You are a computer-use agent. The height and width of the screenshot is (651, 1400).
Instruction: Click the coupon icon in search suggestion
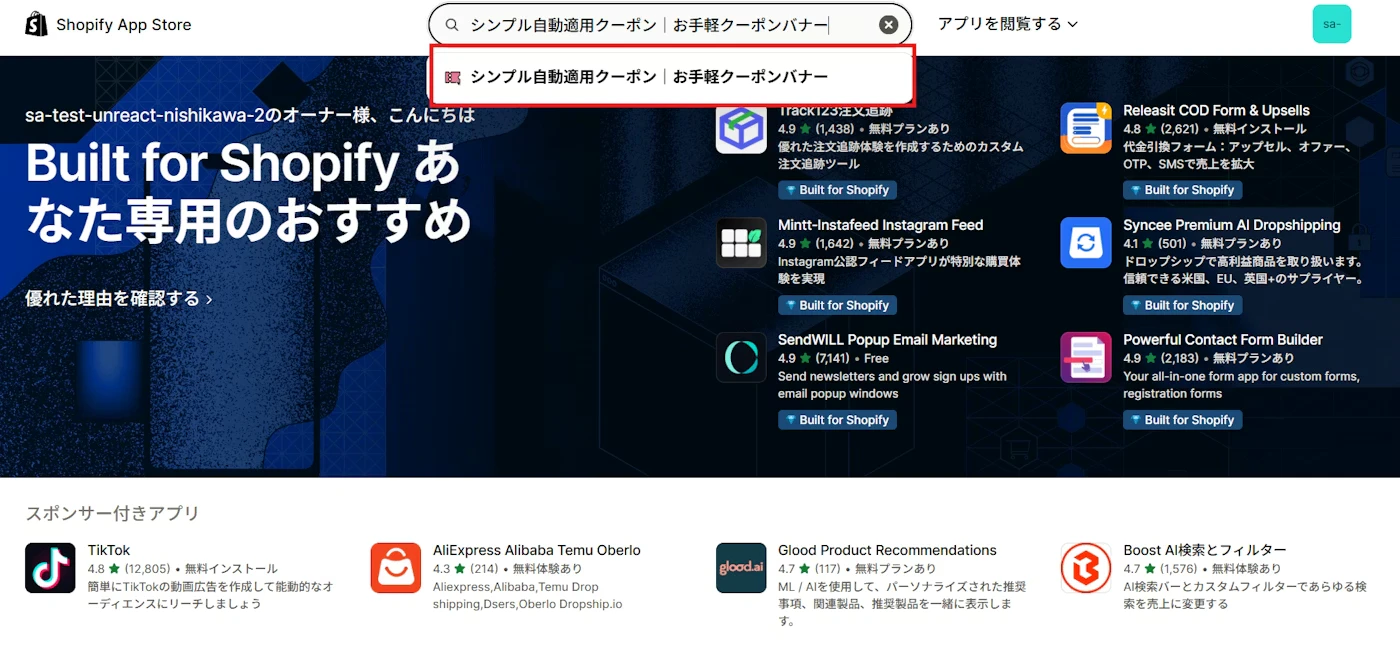pos(453,77)
